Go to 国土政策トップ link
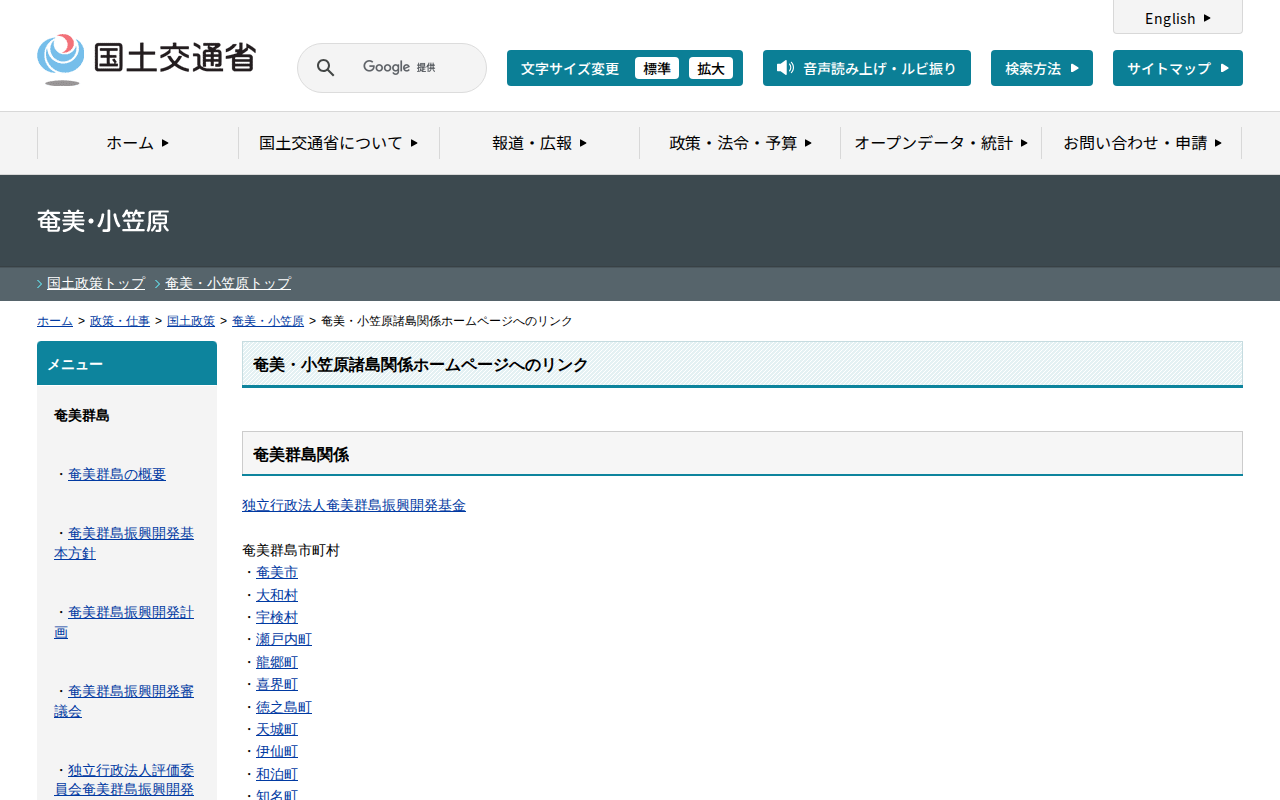Viewport: 1280px width, 800px height. coord(96,283)
